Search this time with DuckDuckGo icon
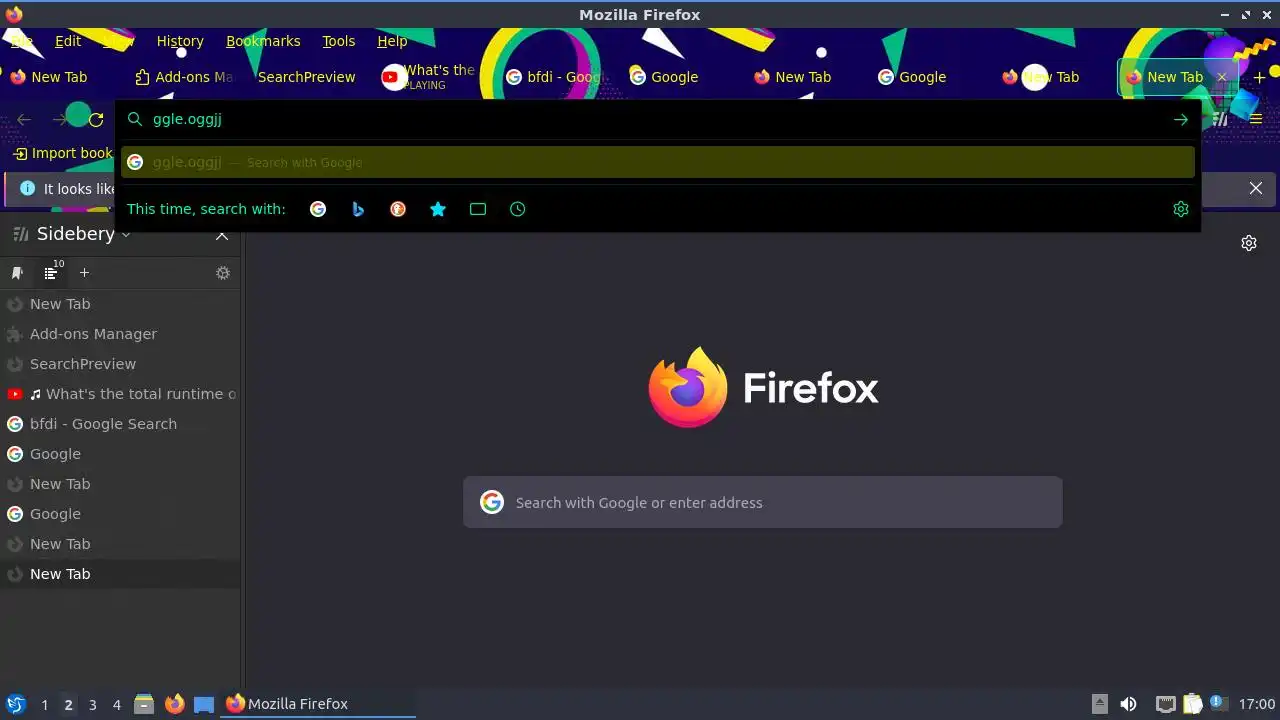The image size is (1280, 720). (398, 209)
